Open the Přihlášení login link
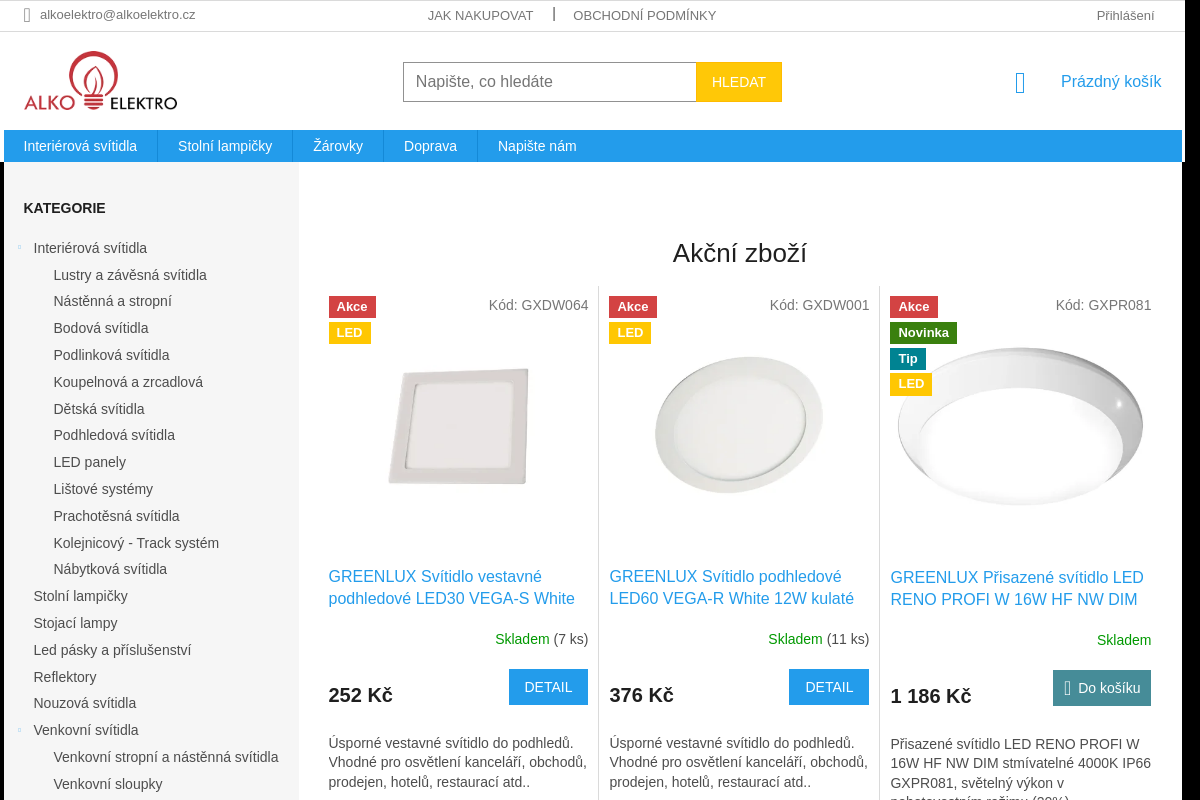This screenshot has width=1200, height=800. [1125, 15]
